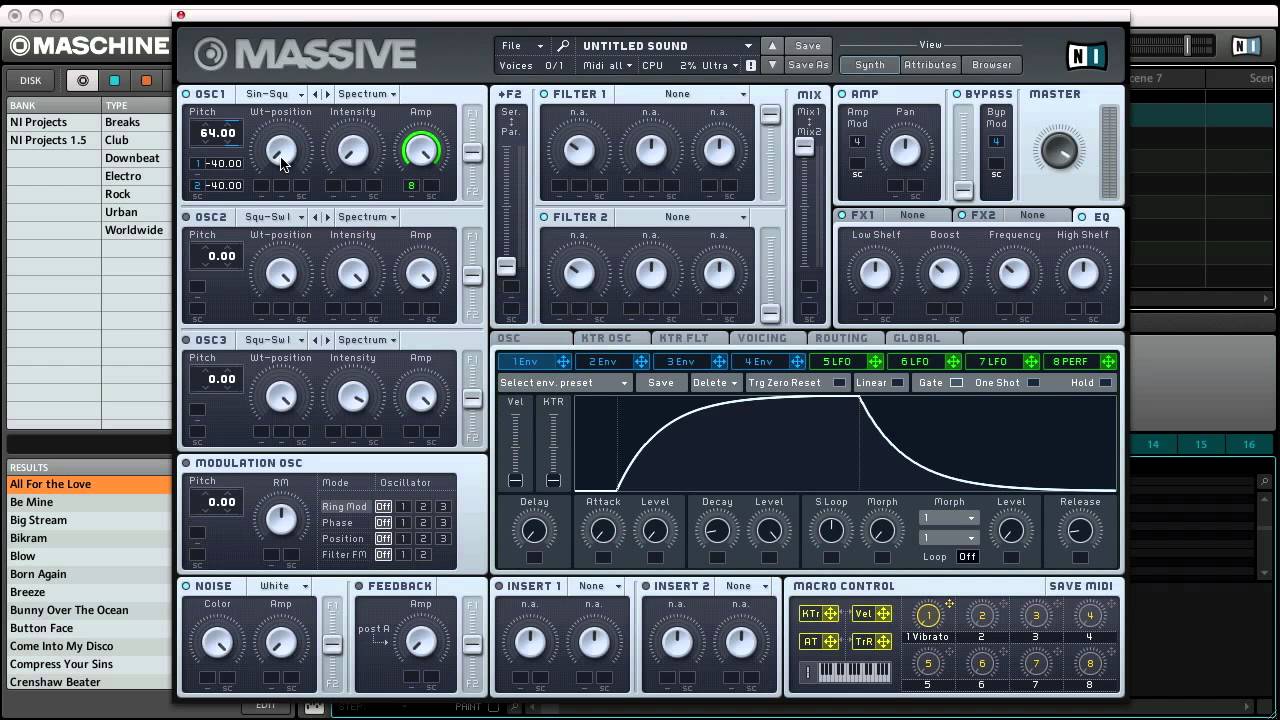Click the OSC1 Pitch value field
This screenshot has width=1280, height=720.
click(217, 133)
